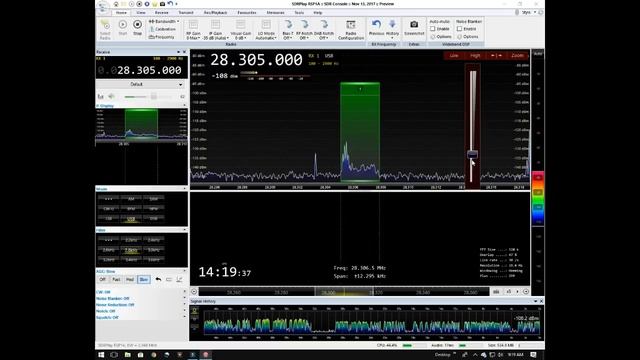Click the speaker mute icon in Receive panel

click(111, 96)
